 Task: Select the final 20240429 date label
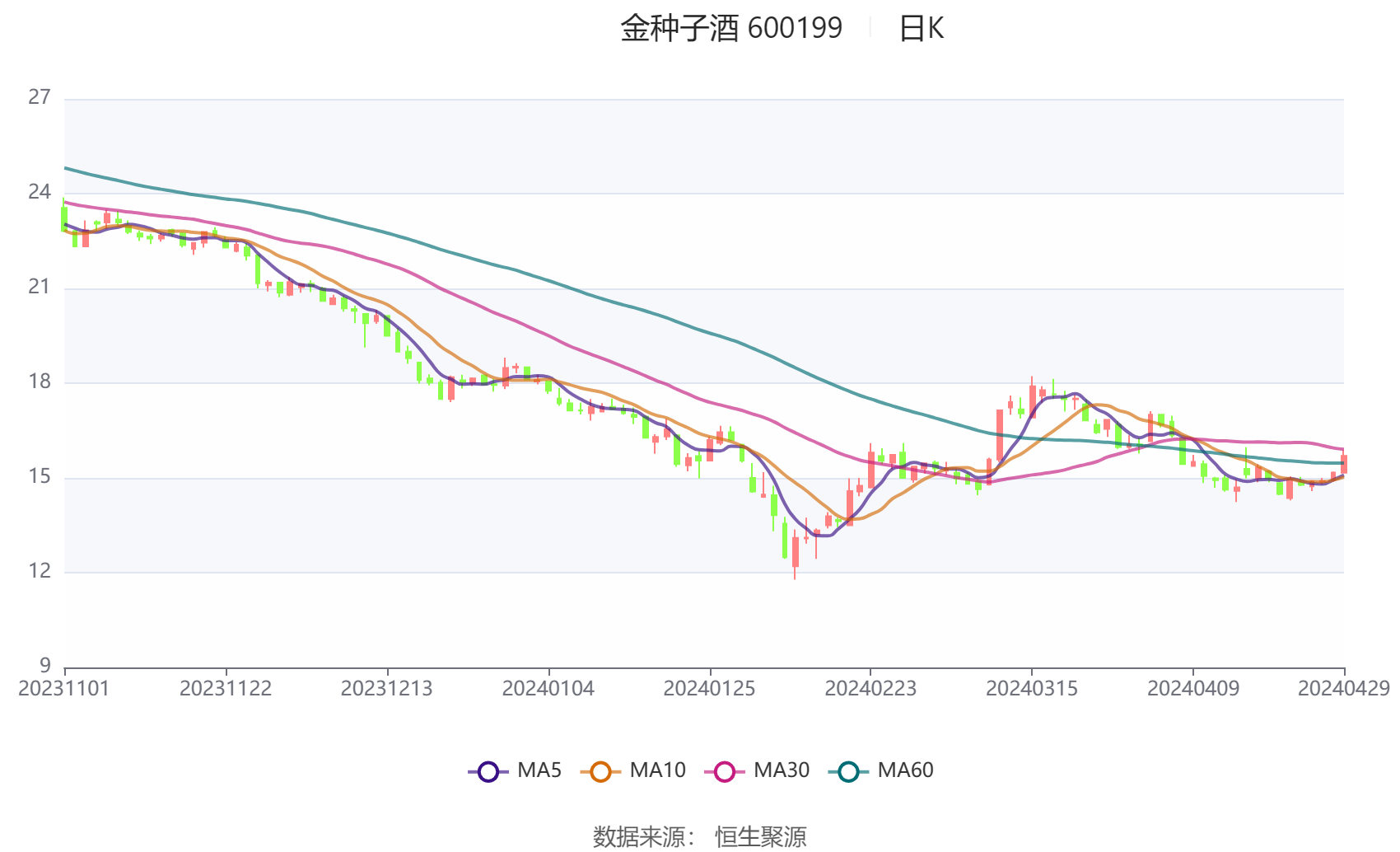(x=1343, y=689)
